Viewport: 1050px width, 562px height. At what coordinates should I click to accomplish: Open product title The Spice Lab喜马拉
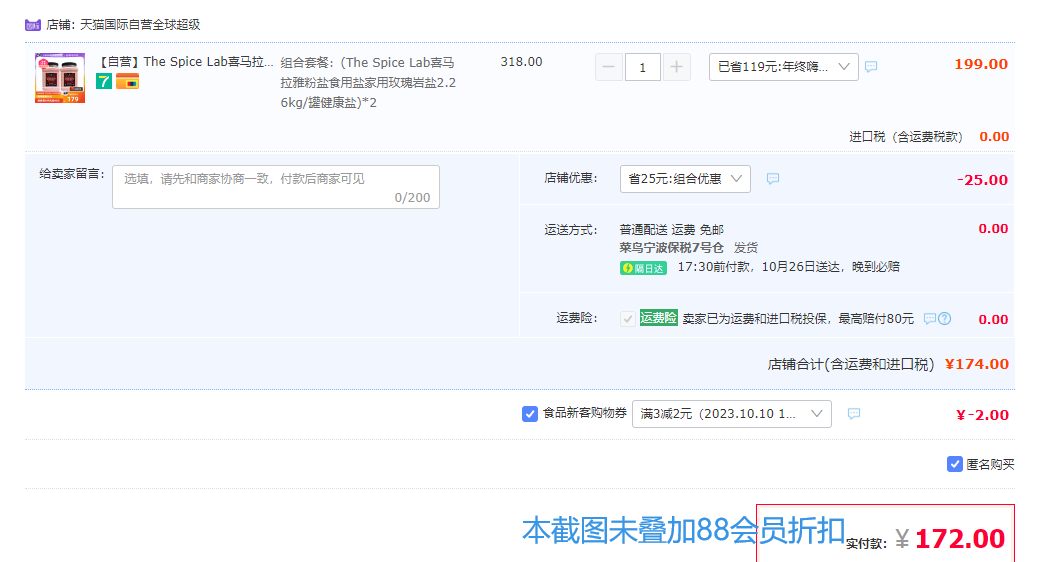(x=187, y=62)
